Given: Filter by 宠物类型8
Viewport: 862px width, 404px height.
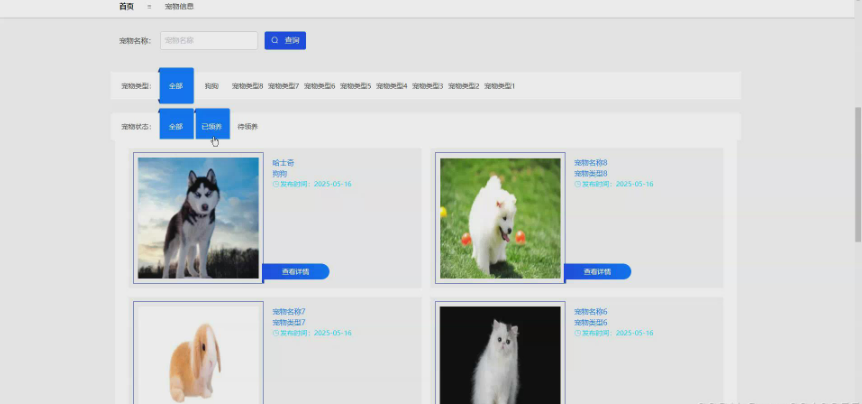Looking at the screenshot, I should tap(247, 86).
